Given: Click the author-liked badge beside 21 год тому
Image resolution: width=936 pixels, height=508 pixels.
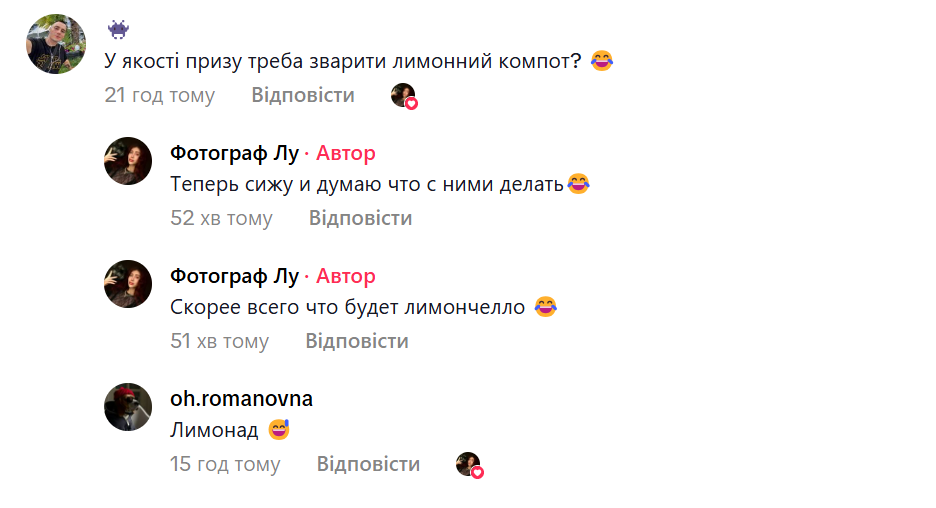Looking at the screenshot, I should click(404, 96).
